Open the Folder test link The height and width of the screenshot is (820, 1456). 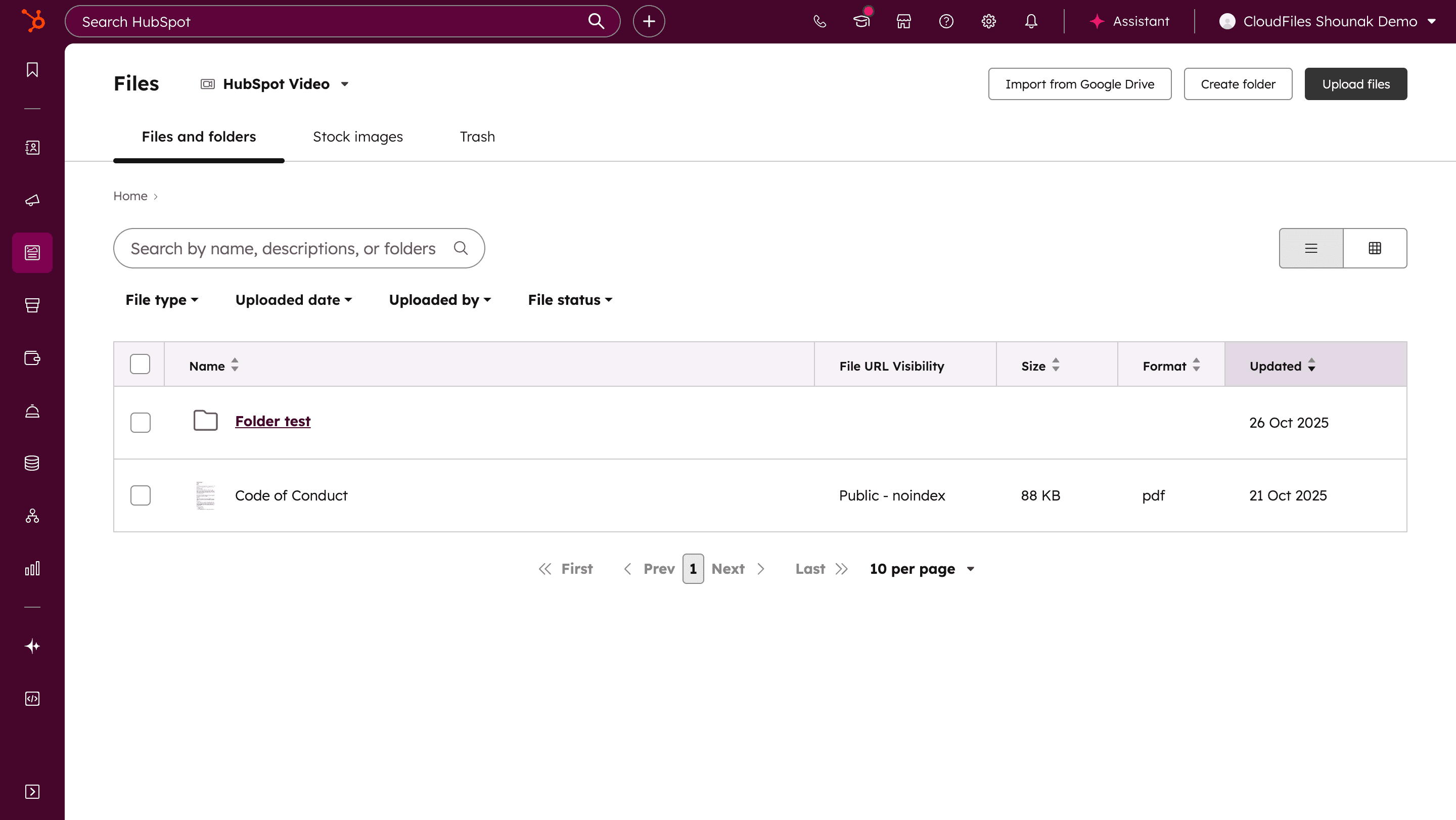pyautogui.click(x=272, y=422)
